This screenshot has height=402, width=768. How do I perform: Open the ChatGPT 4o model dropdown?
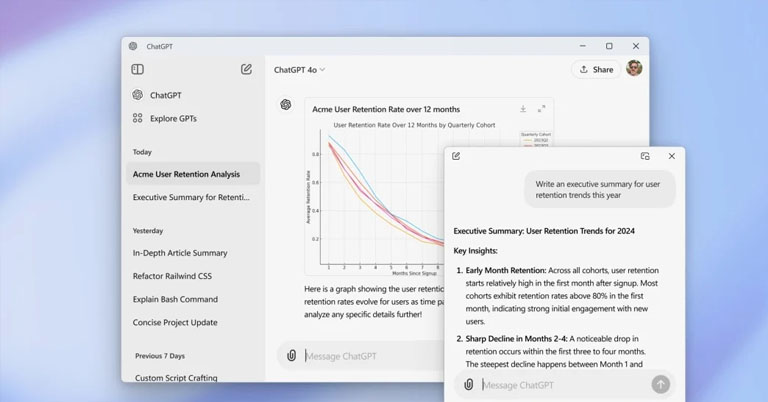tap(300, 70)
